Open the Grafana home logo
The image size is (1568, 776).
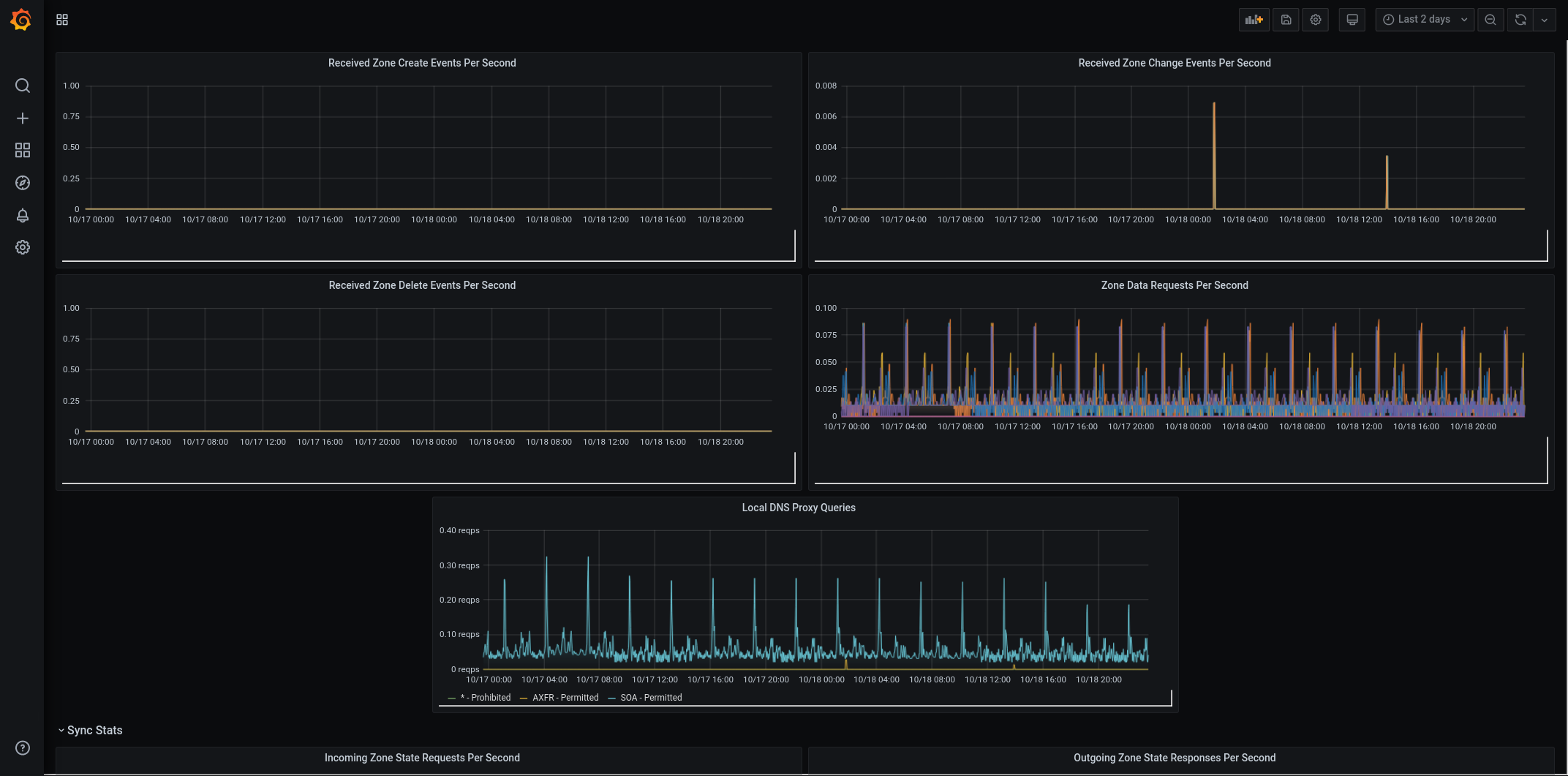[x=21, y=20]
